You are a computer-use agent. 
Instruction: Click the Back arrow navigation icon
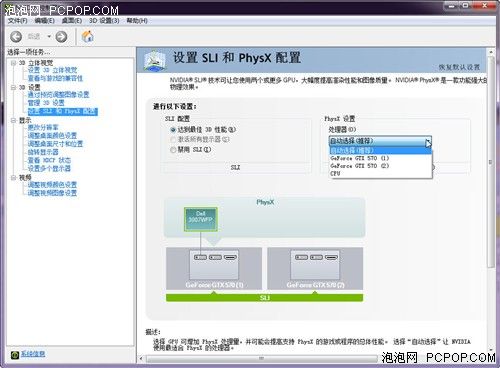(16, 36)
